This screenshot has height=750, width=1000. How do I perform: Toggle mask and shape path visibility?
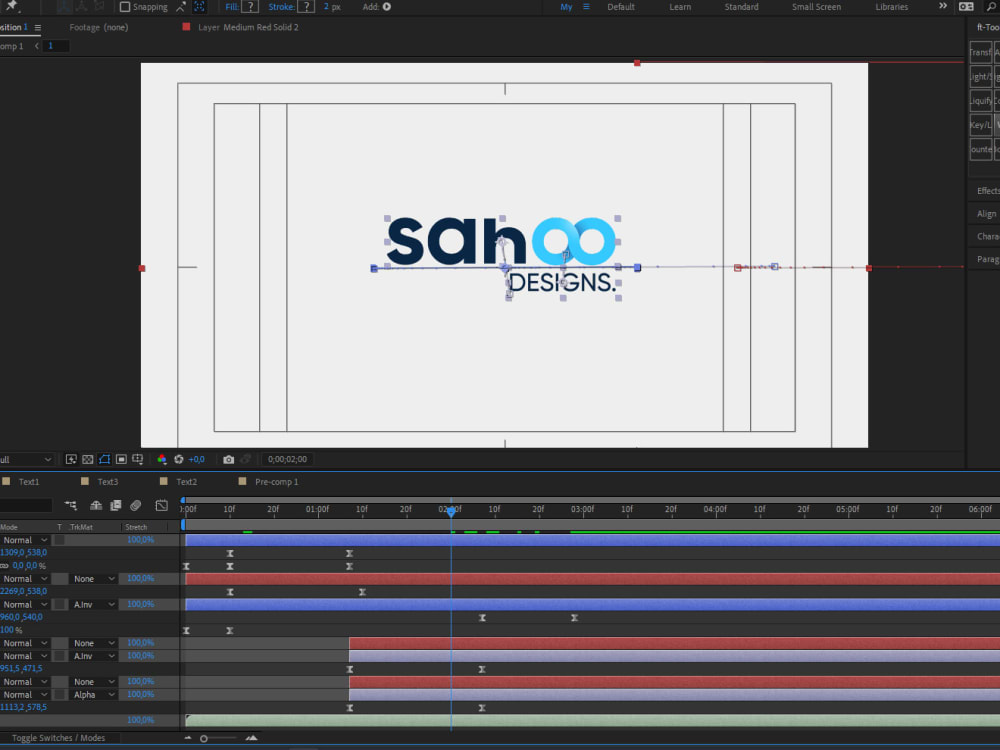[x=104, y=459]
